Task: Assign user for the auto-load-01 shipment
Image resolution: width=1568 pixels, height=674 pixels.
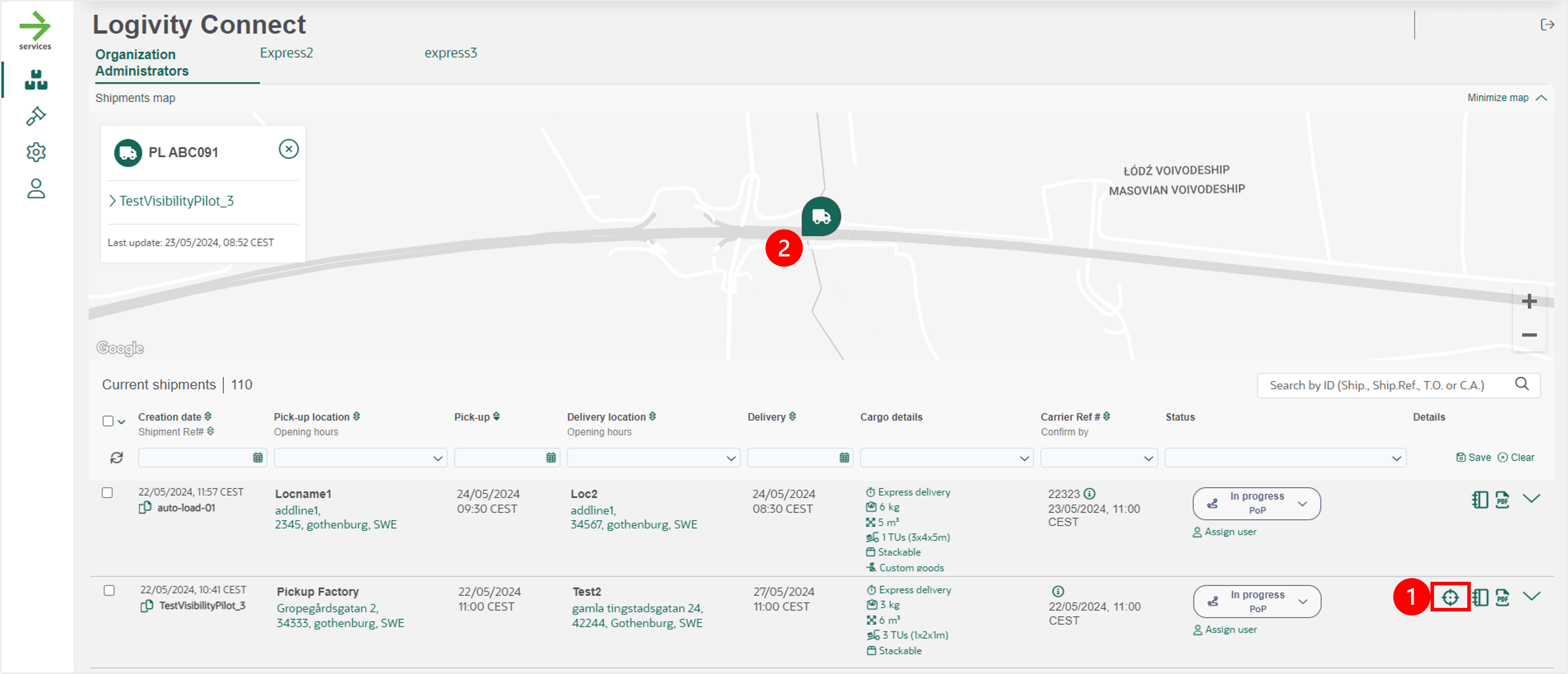Action: pos(1224,531)
